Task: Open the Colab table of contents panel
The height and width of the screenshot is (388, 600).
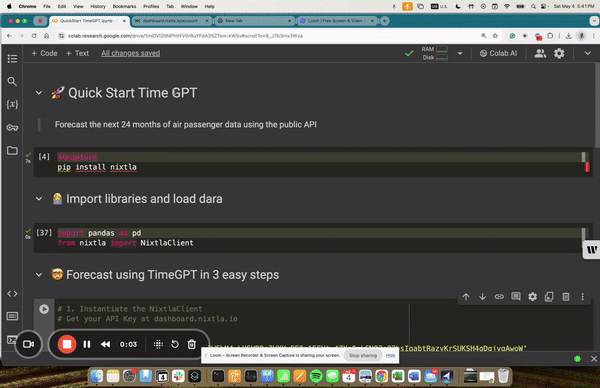Action: click(x=12, y=59)
